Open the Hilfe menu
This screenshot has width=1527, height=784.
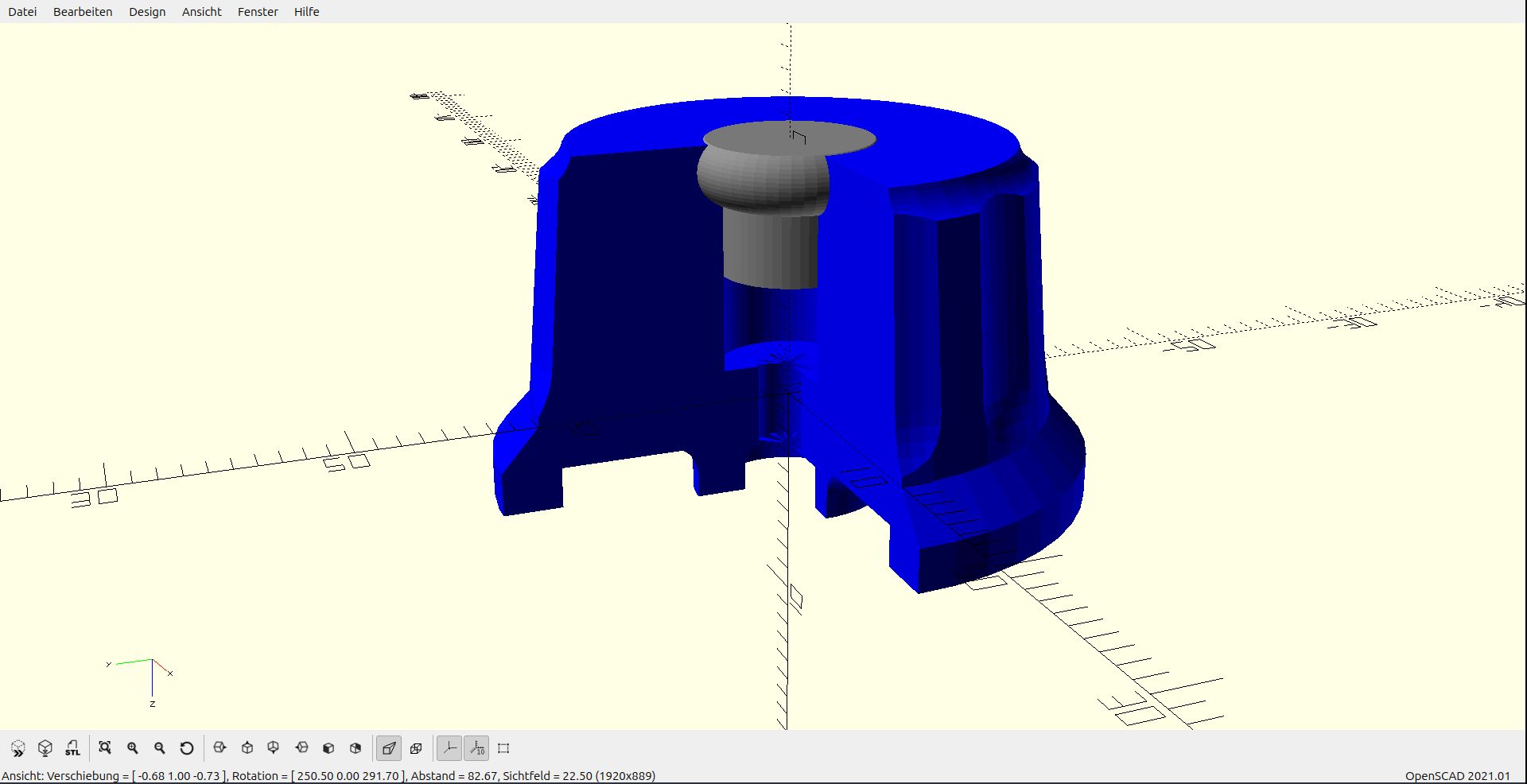306,12
